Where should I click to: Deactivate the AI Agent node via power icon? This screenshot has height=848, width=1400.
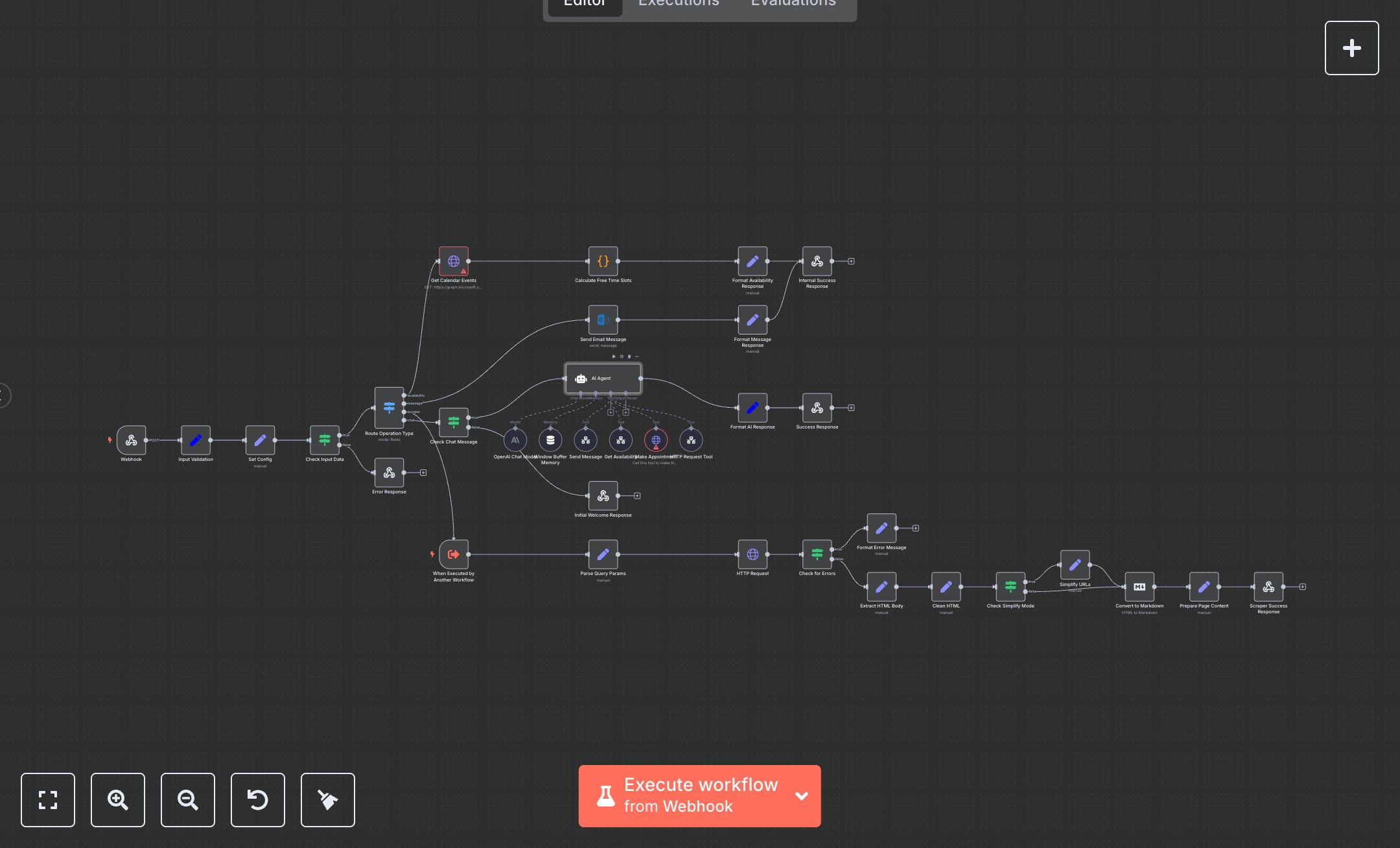[622, 357]
